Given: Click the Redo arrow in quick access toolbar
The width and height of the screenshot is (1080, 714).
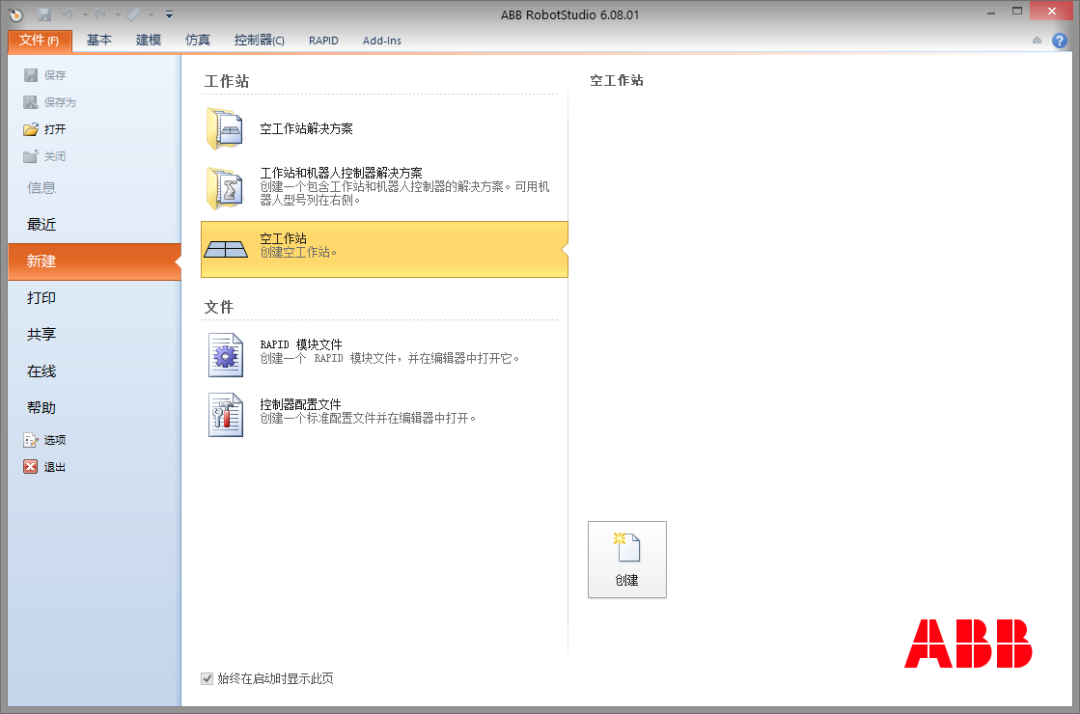Looking at the screenshot, I should pyautogui.click(x=101, y=14).
